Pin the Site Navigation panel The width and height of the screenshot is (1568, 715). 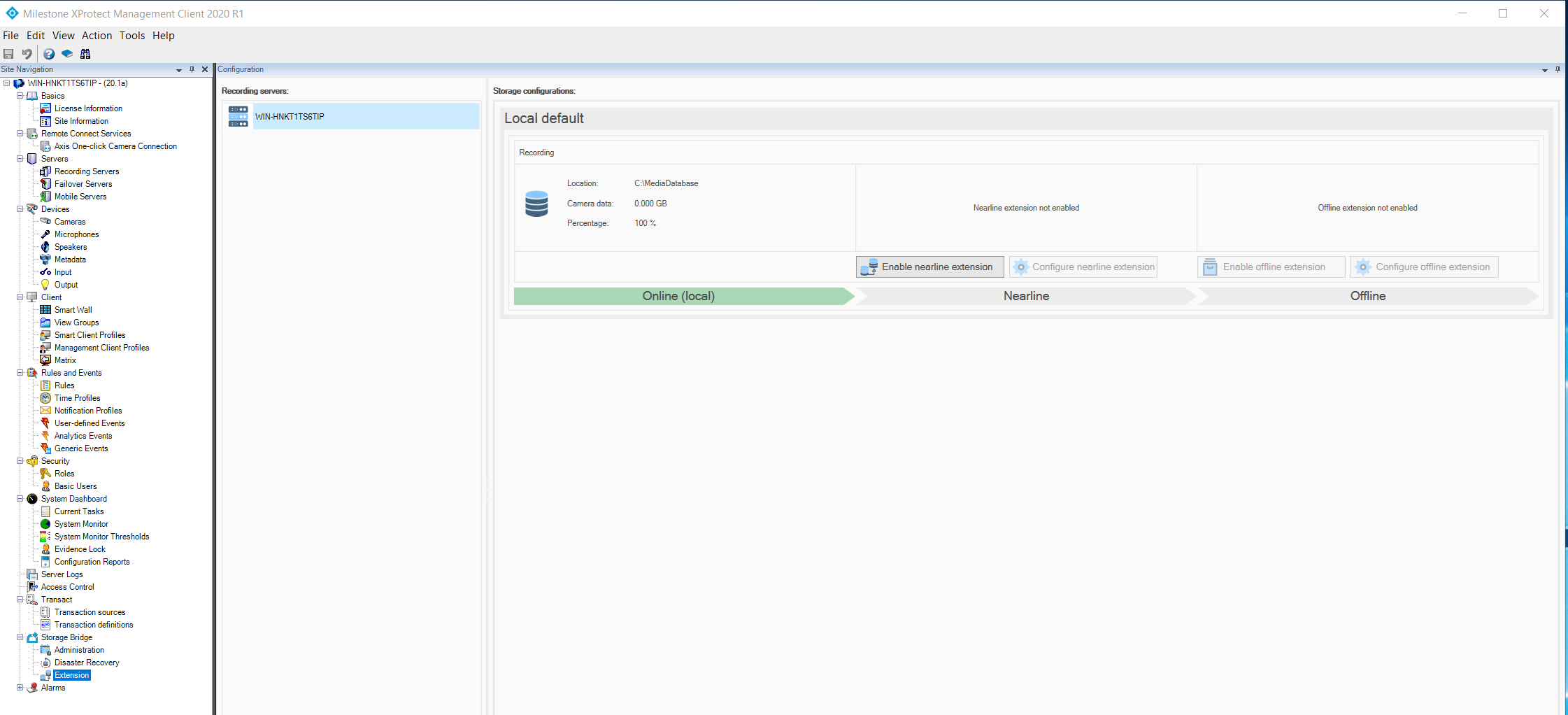click(192, 69)
